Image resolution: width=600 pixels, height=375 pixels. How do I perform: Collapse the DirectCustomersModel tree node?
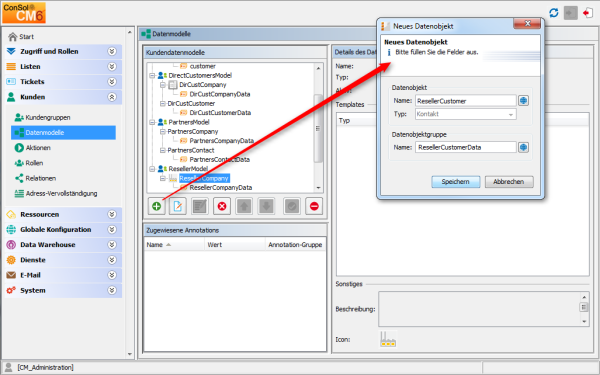[x=152, y=76]
